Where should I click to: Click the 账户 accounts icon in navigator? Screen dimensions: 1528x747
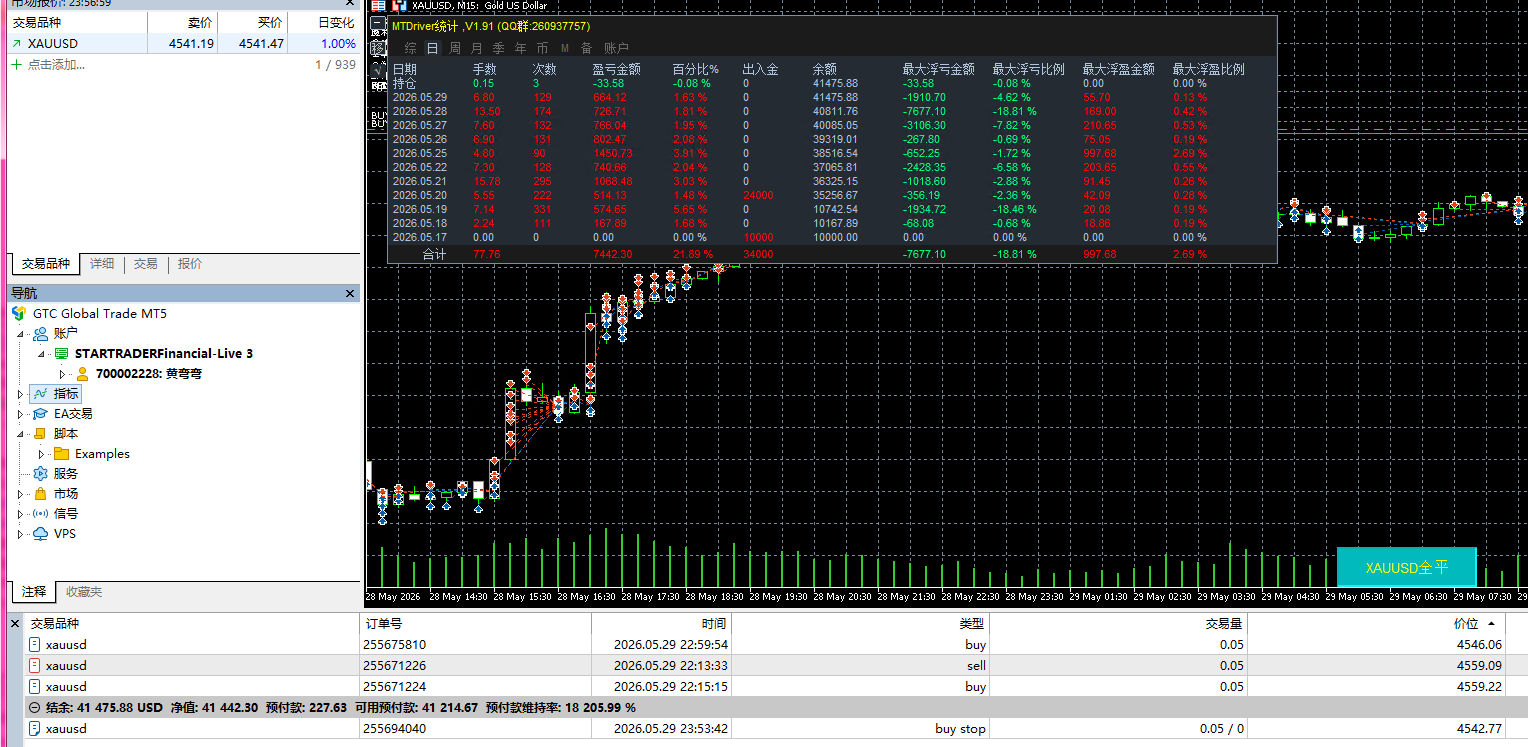40,333
